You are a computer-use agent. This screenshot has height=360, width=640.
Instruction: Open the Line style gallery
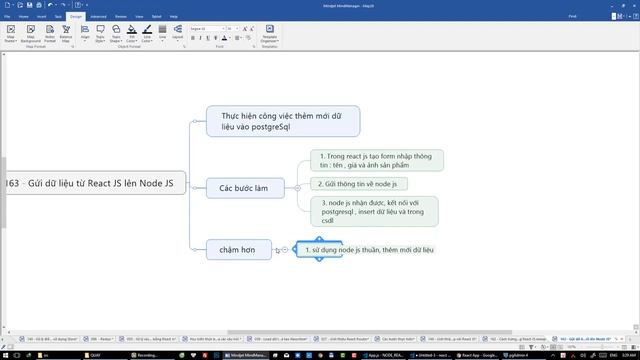[162, 33]
